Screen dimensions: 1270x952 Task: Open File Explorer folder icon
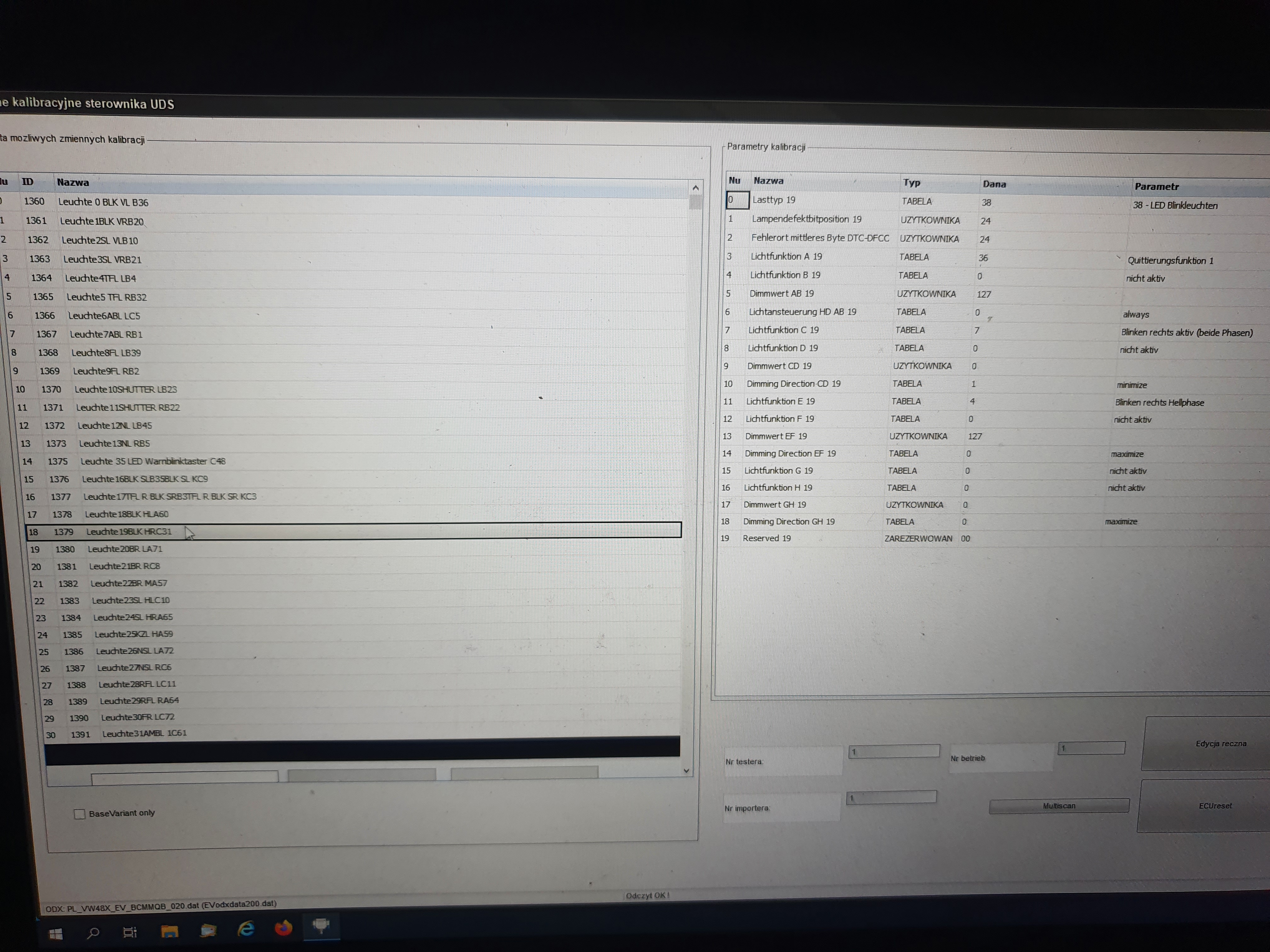(x=169, y=931)
